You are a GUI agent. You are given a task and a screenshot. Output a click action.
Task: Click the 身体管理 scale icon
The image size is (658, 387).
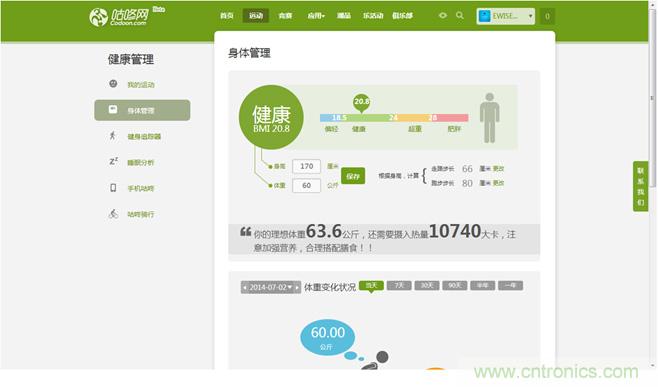pyautogui.click(x=113, y=110)
